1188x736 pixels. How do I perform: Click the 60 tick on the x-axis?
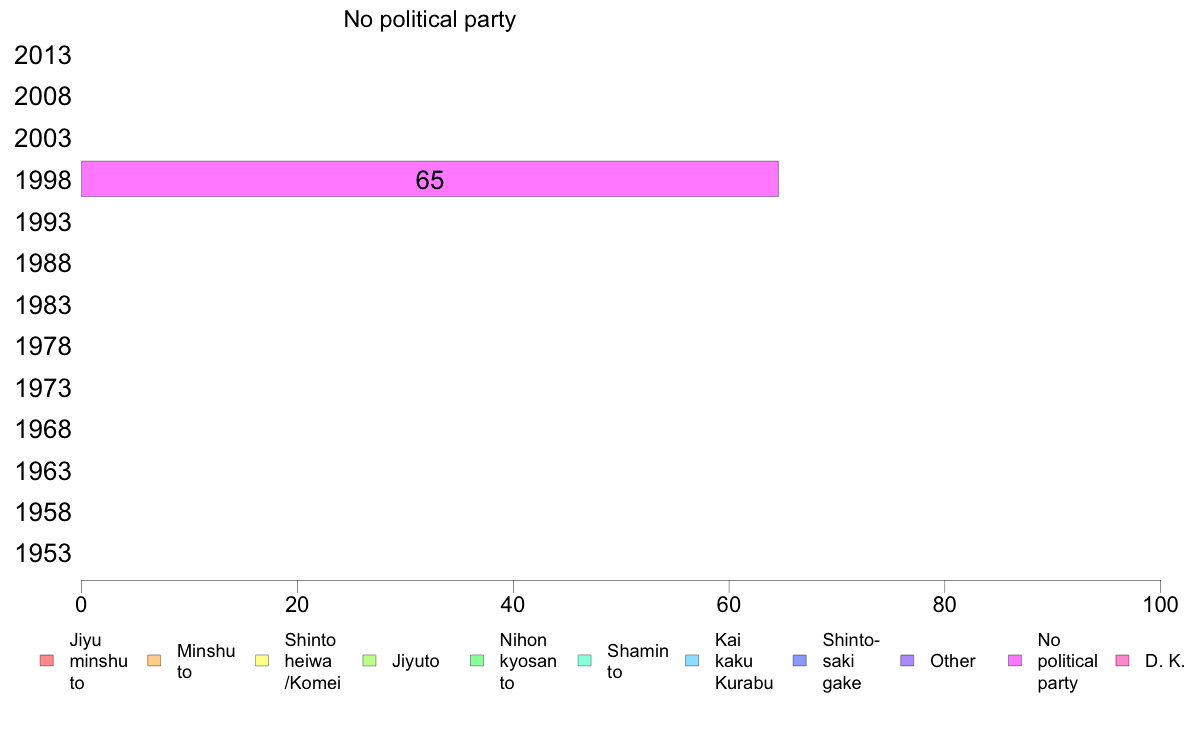point(729,604)
